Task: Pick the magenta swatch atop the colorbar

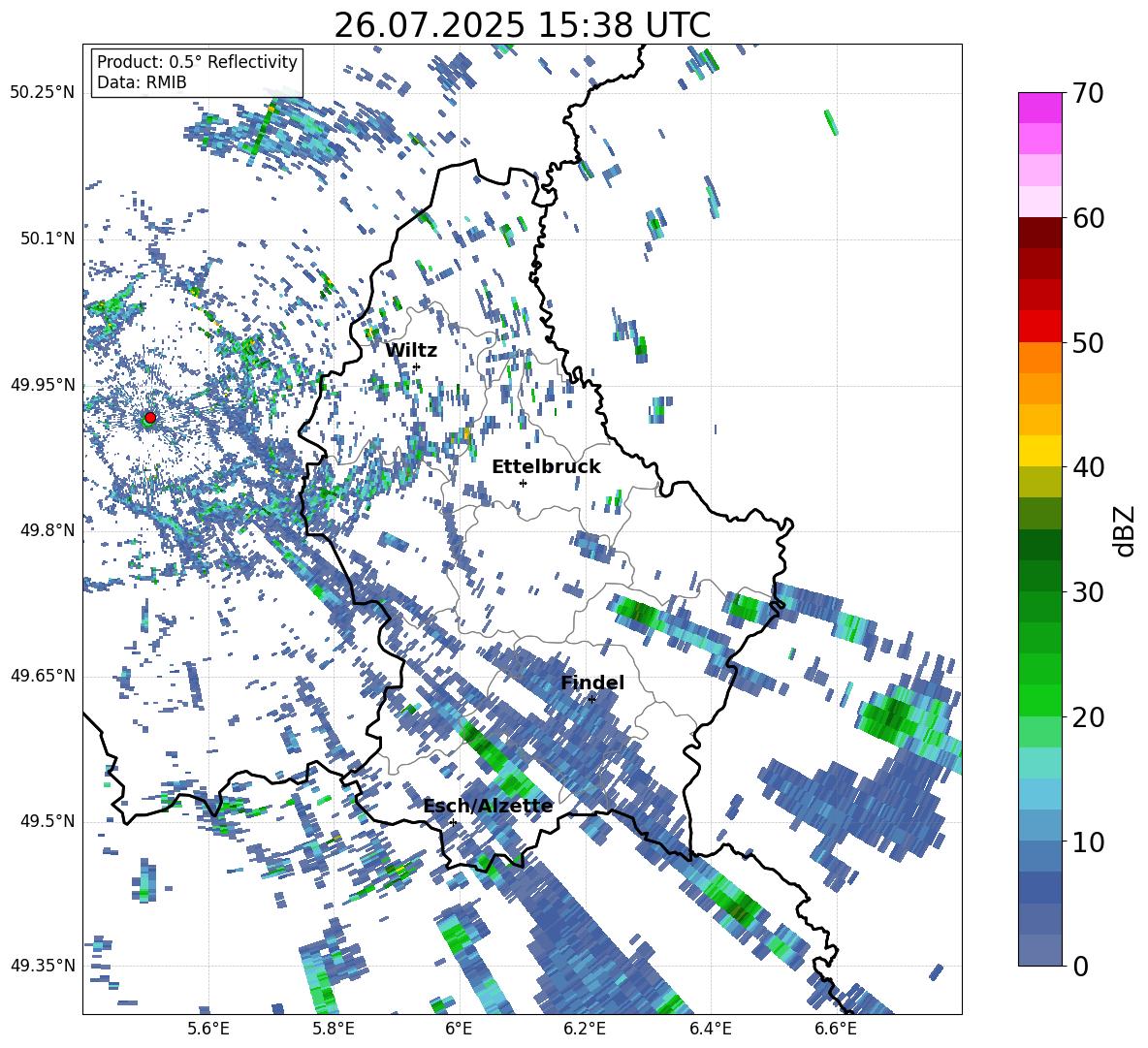Action: click(x=1039, y=108)
